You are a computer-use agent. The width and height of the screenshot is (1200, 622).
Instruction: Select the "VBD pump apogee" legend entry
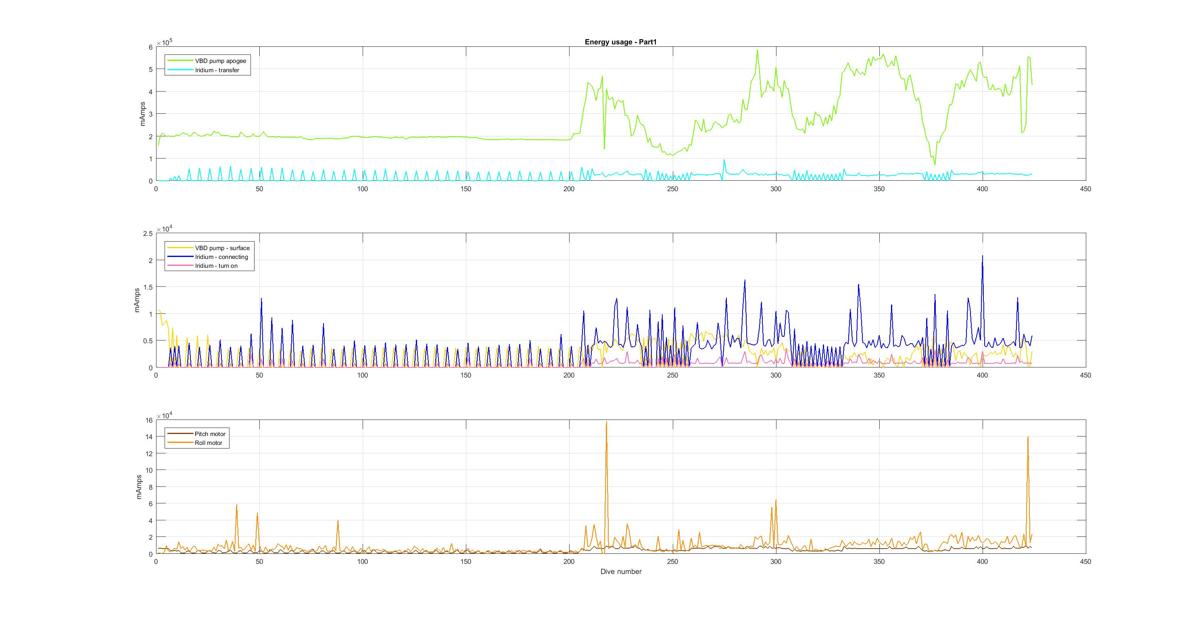pos(221,61)
